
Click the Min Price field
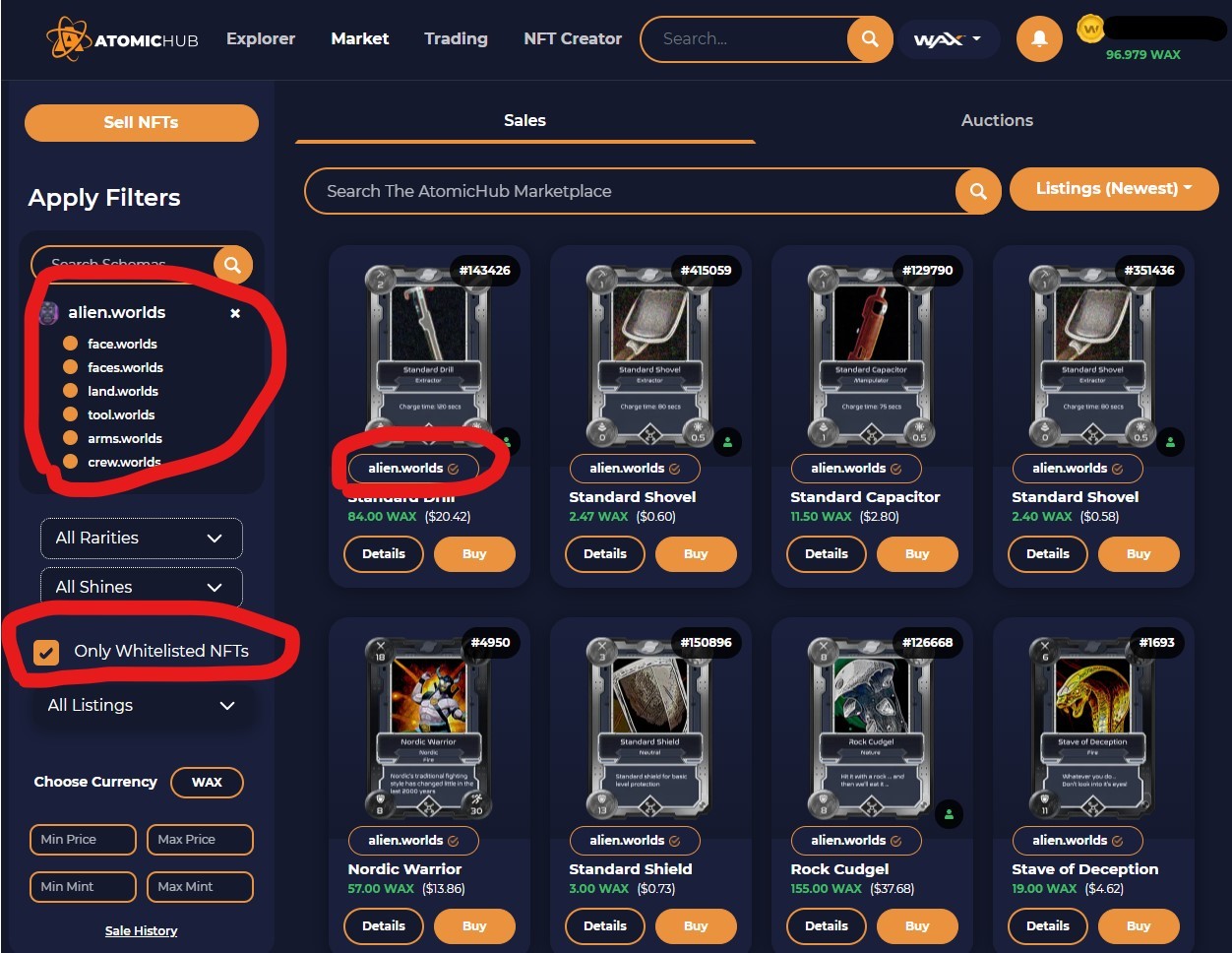click(83, 839)
